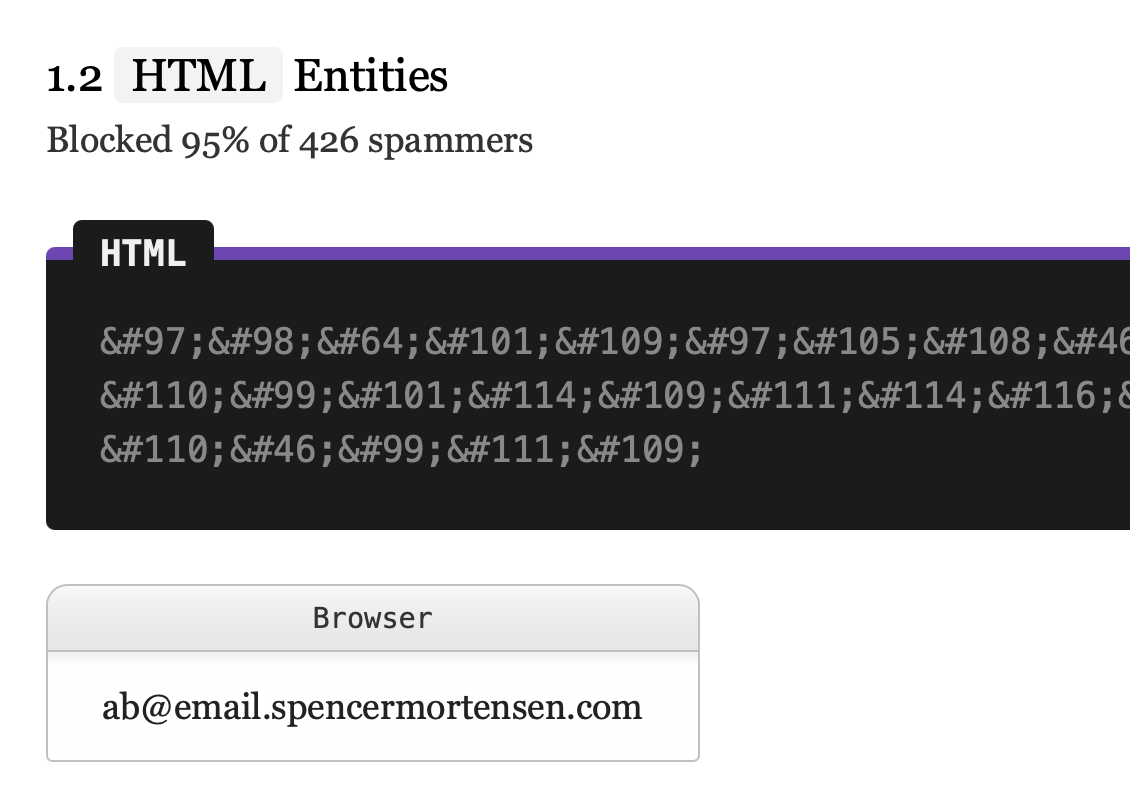Click the purple bar atop the code block
This screenshot has height=790, width=1130.
(670, 253)
